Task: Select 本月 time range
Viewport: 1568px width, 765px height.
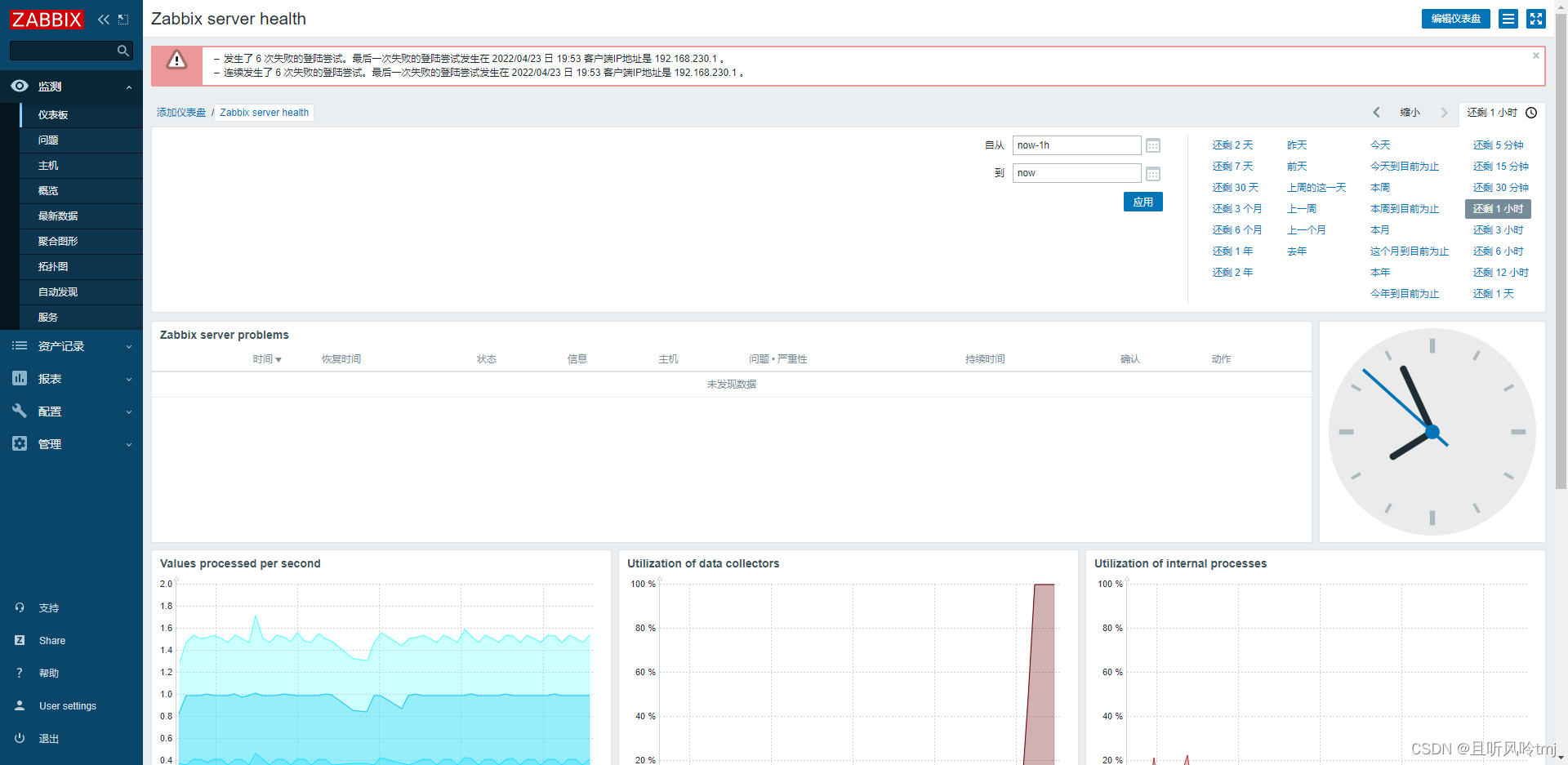Action: (1380, 230)
